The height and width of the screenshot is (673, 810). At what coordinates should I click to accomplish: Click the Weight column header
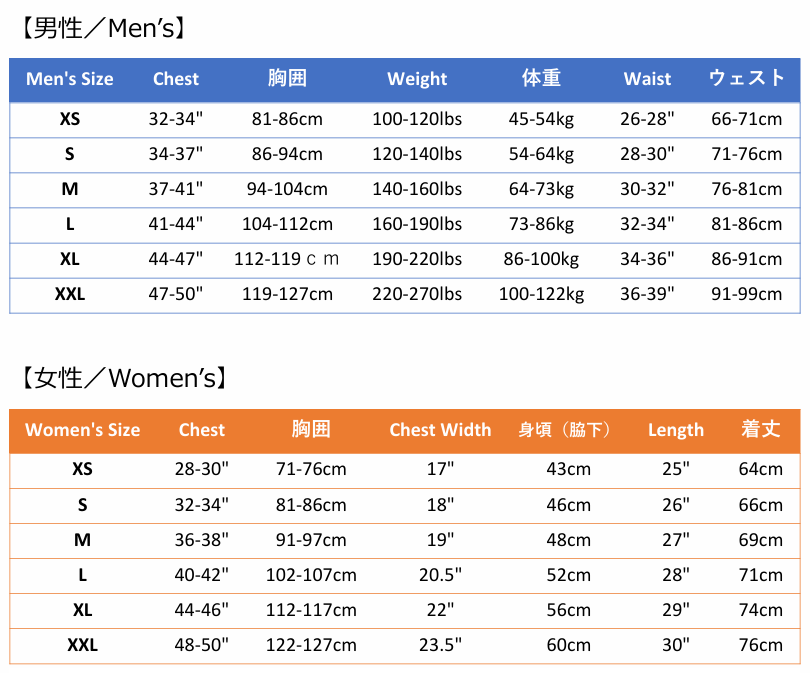[417, 79]
